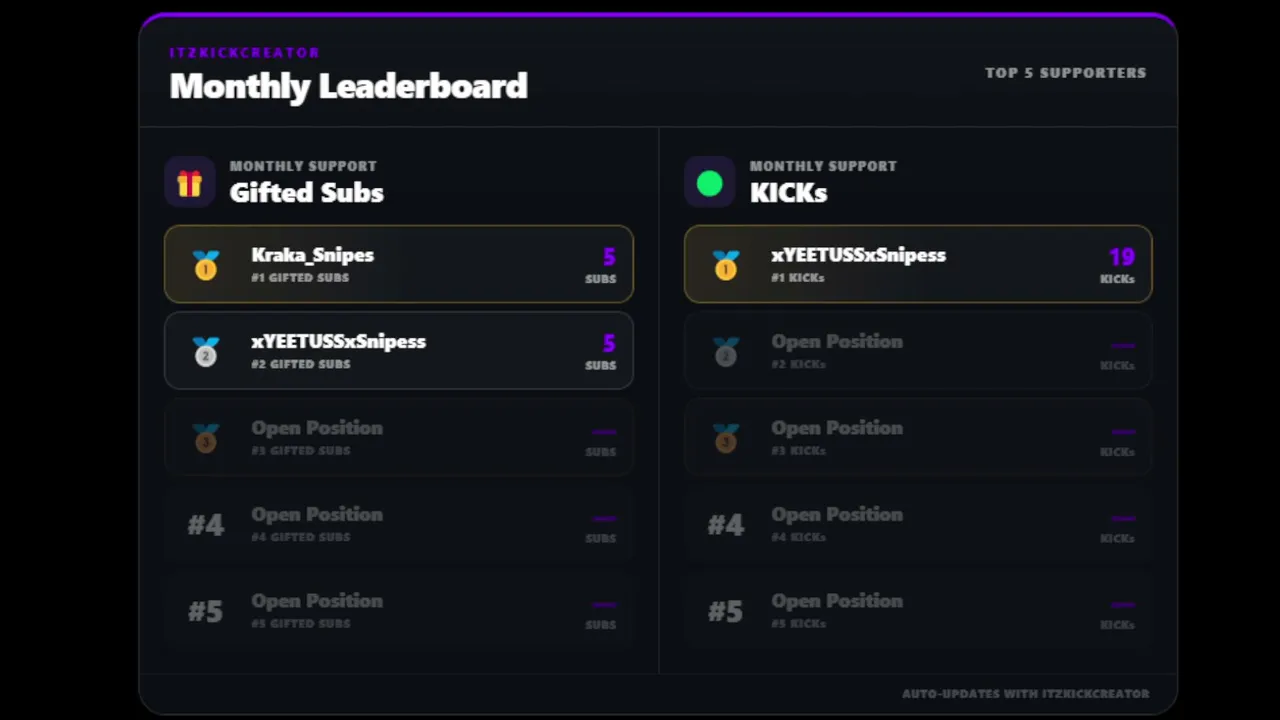
Task: Select xYEETUSSxSnipess in KICKs list
Action: point(918,264)
